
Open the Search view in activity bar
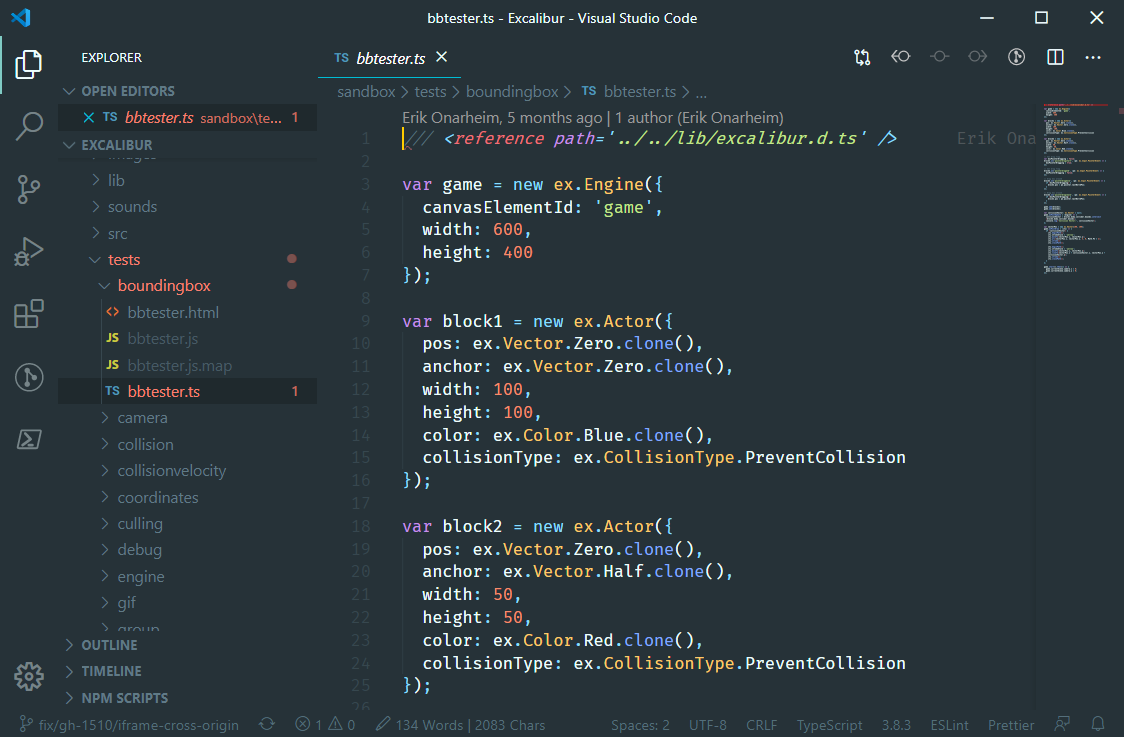(29, 126)
